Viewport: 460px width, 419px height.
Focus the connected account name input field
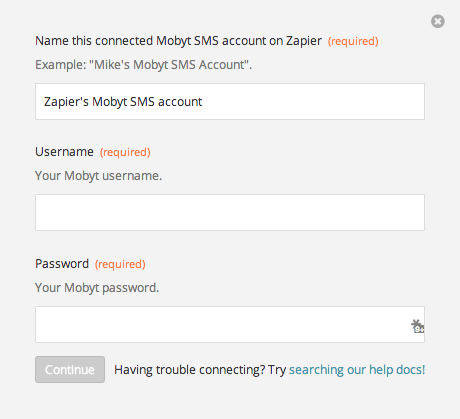coord(230,101)
